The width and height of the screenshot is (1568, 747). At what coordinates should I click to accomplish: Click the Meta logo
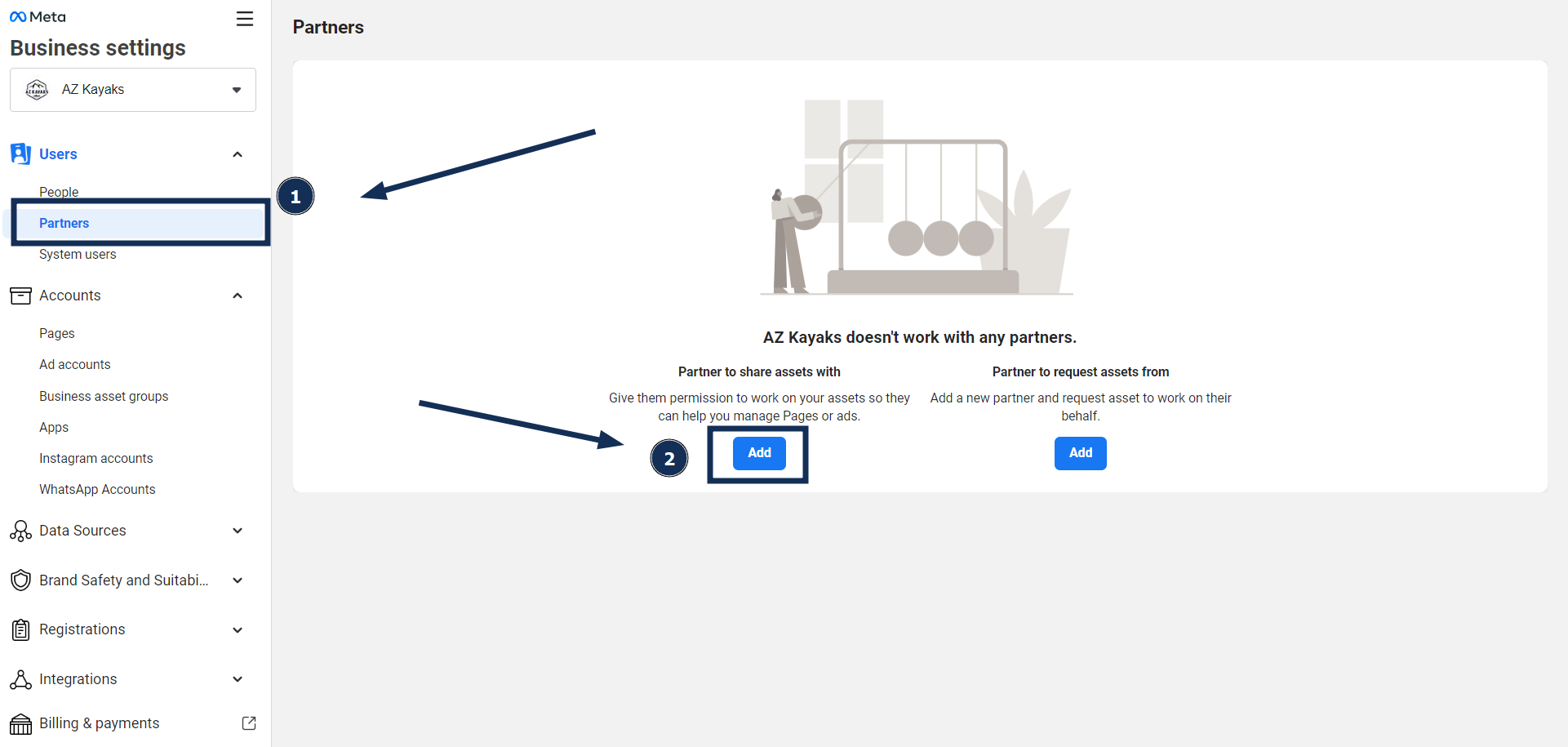[38, 17]
